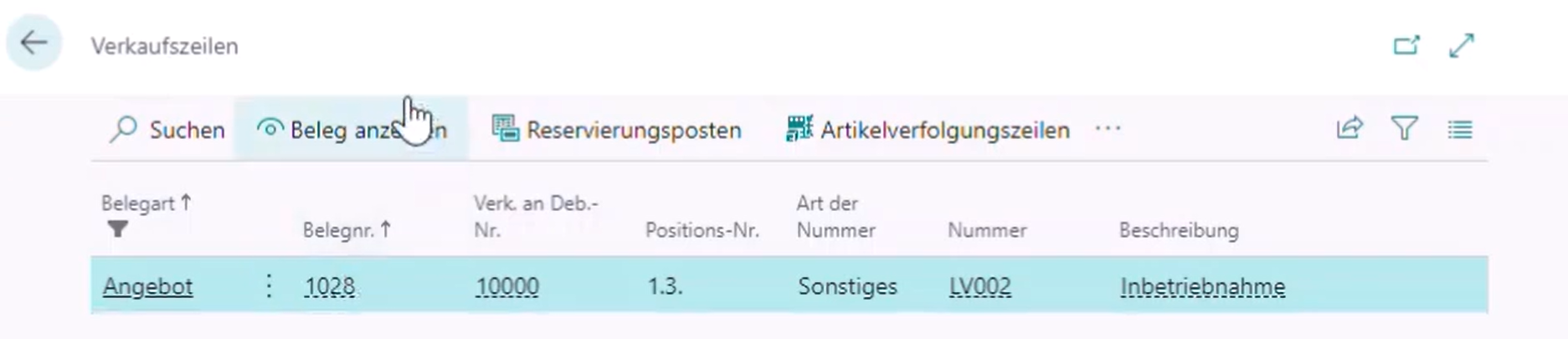Expand page to full screen icon
1568x339 pixels.
tap(1462, 45)
